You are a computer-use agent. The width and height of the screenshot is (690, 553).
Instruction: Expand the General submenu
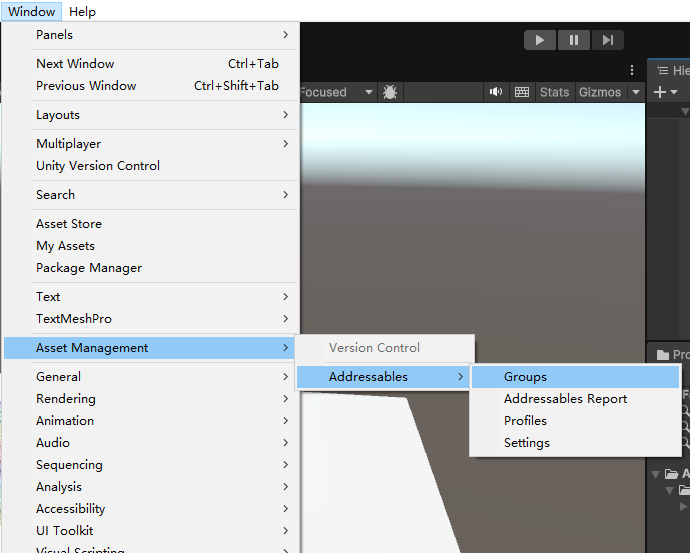(x=150, y=377)
